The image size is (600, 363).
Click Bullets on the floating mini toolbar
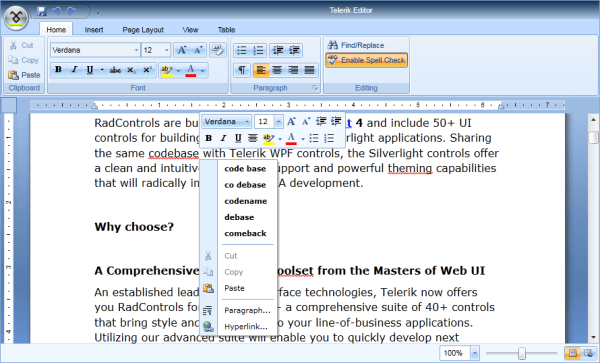pyautogui.click(x=314, y=138)
